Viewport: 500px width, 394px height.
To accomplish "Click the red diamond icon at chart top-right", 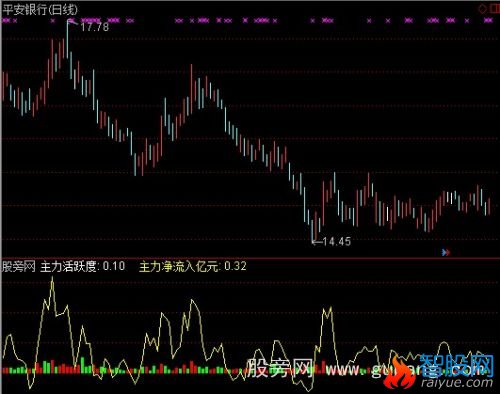I will click(x=482, y=9).
